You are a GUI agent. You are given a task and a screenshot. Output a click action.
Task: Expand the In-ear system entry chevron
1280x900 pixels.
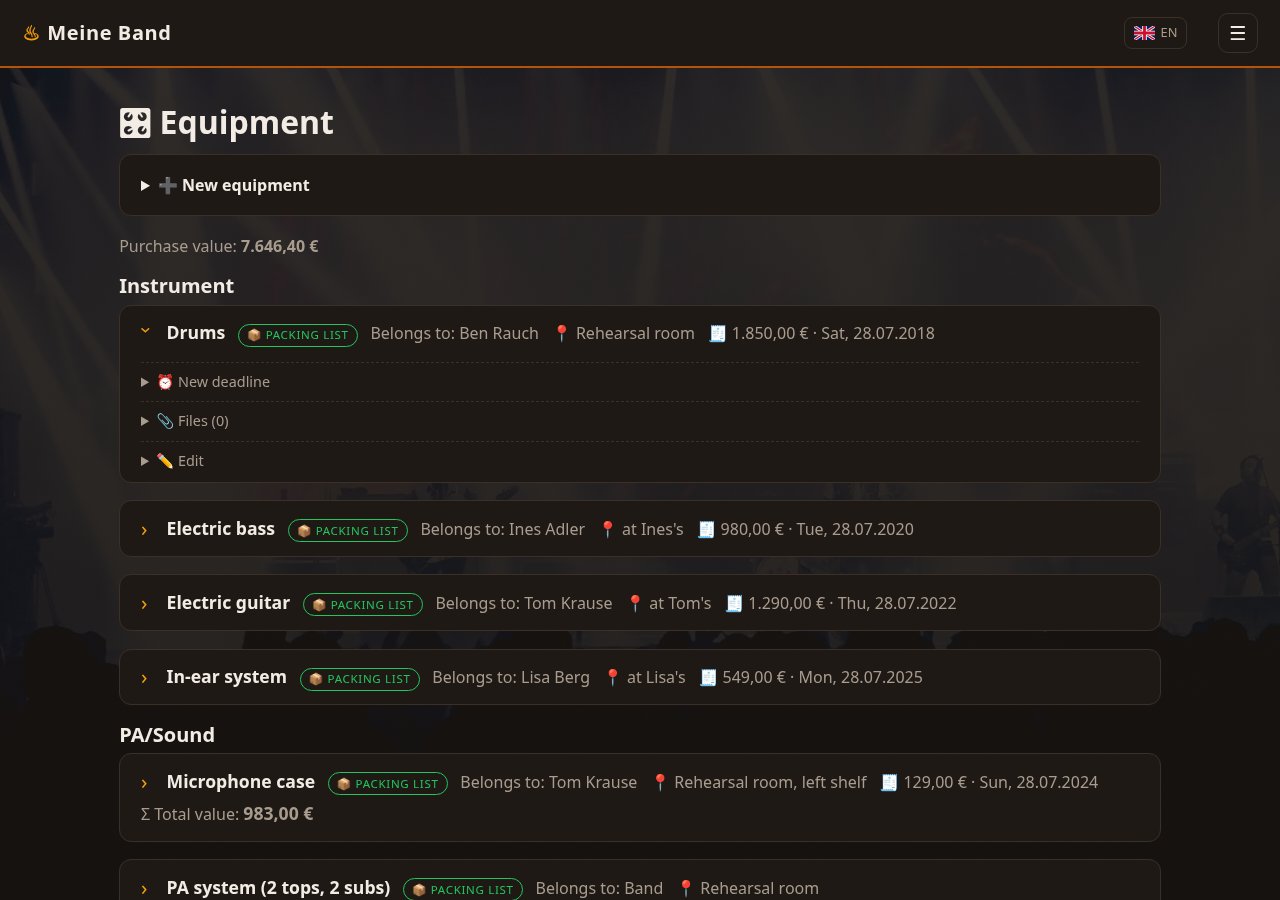[145, 678]
